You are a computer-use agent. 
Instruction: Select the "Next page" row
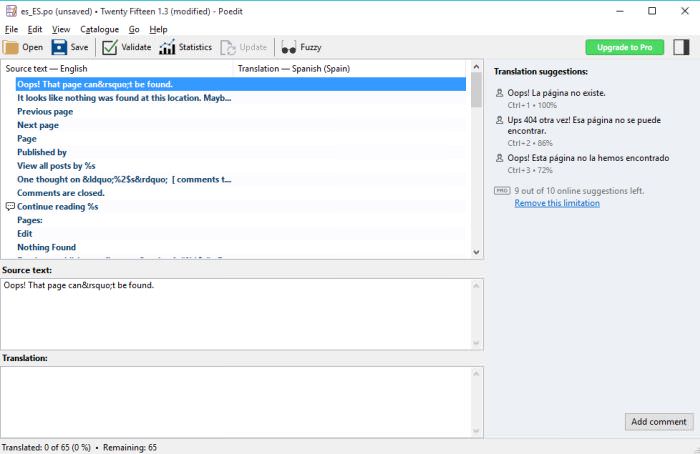pyautogui.click(x=241, y=125)
